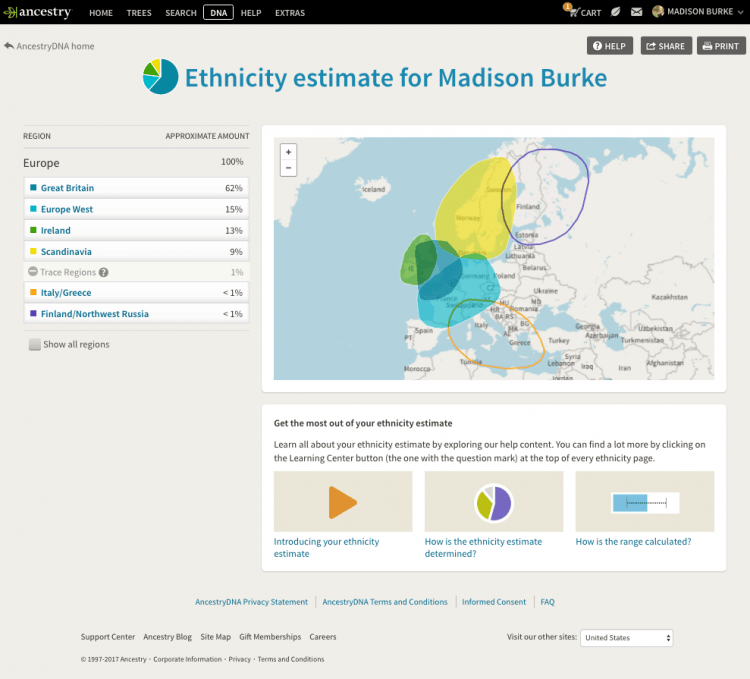Image resolution: width=750 pixels, height=679 pixels.
Task: Open the range bar help thumbnail
Action: pos(645,502)
